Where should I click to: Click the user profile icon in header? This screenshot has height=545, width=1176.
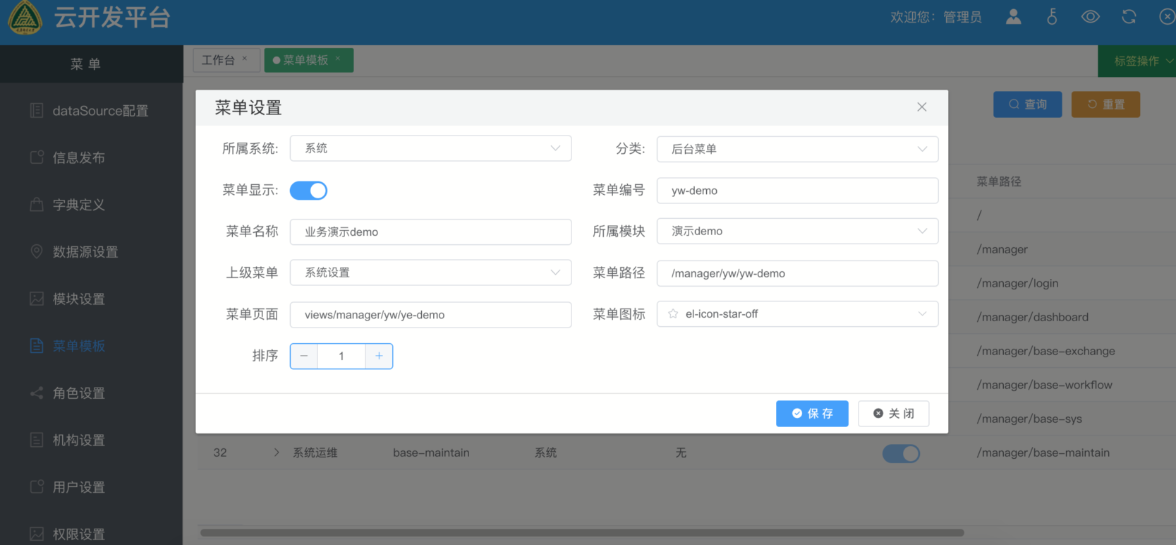(1014, 17)
